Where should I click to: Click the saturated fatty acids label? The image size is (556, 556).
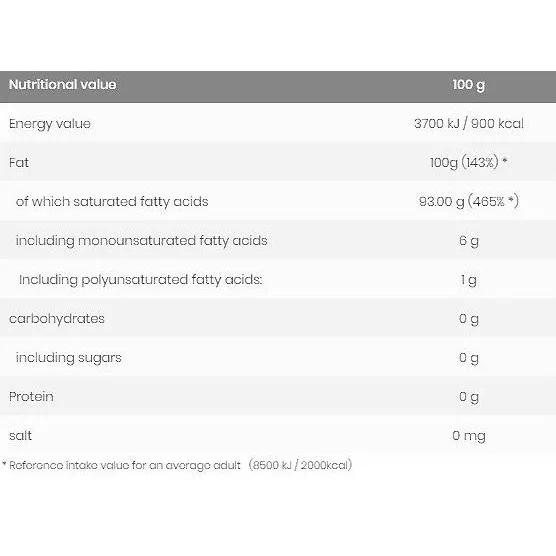click(x=112, y=202)
